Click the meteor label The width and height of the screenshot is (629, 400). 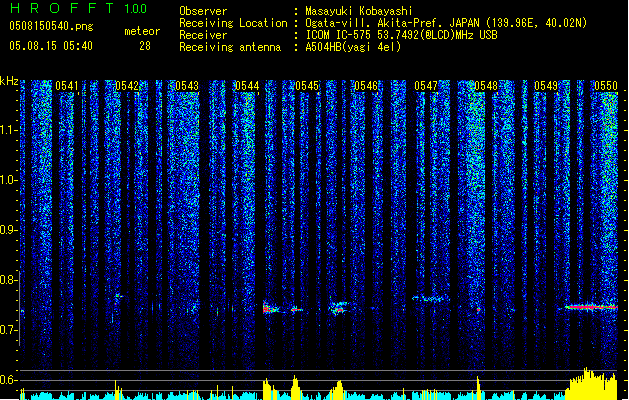coord(142,31)
